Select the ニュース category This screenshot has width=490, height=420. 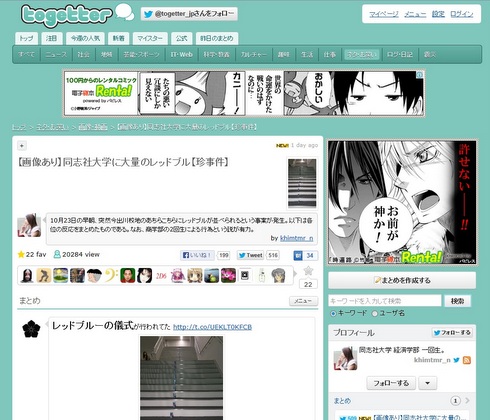[56, 54]
